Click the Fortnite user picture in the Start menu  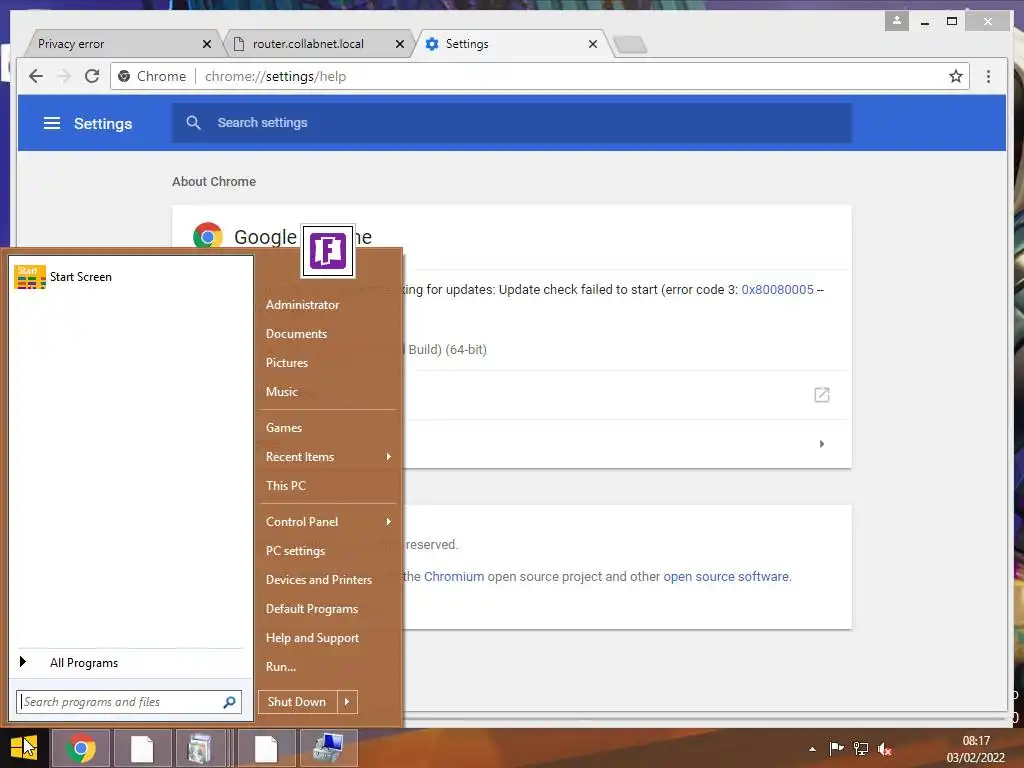(328, 251)
